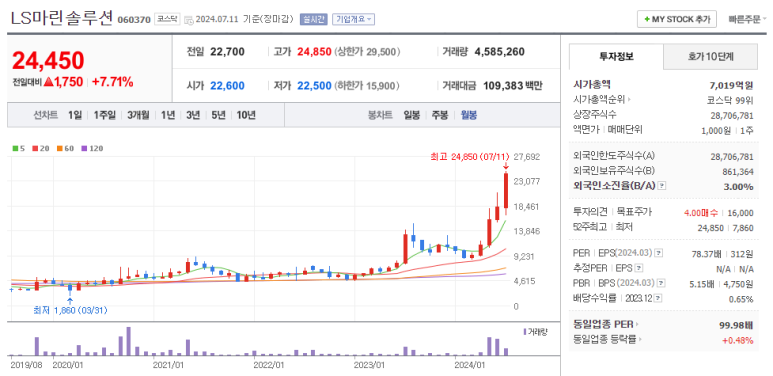
Task: Click the 시가 value 22,600
Action: (x=227, y=86)
